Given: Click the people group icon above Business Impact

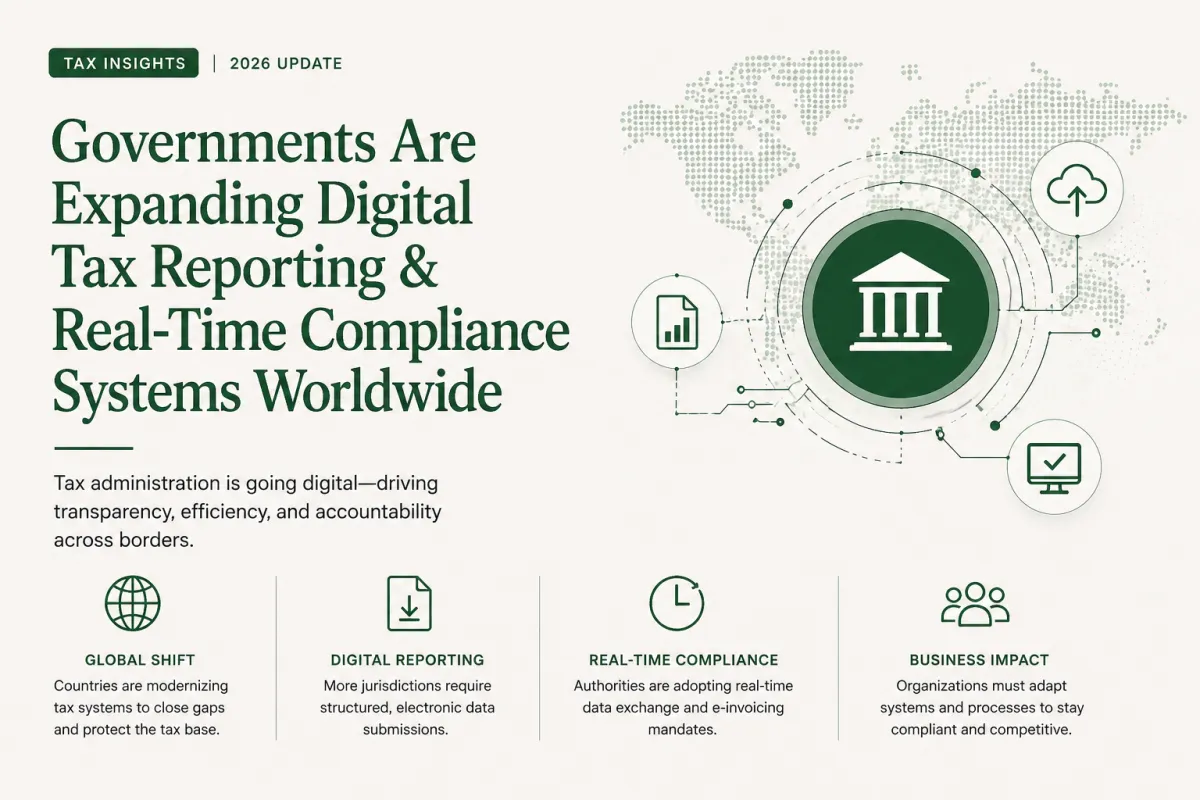Looking at the screenshot, I should (x=975, y=604).
